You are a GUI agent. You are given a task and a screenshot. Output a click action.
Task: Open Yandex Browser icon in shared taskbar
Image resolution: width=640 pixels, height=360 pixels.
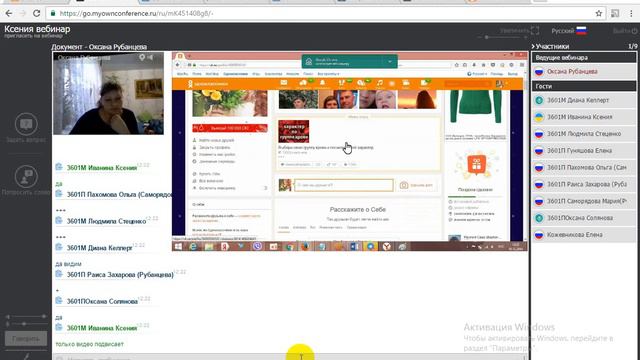pos(387,246)
